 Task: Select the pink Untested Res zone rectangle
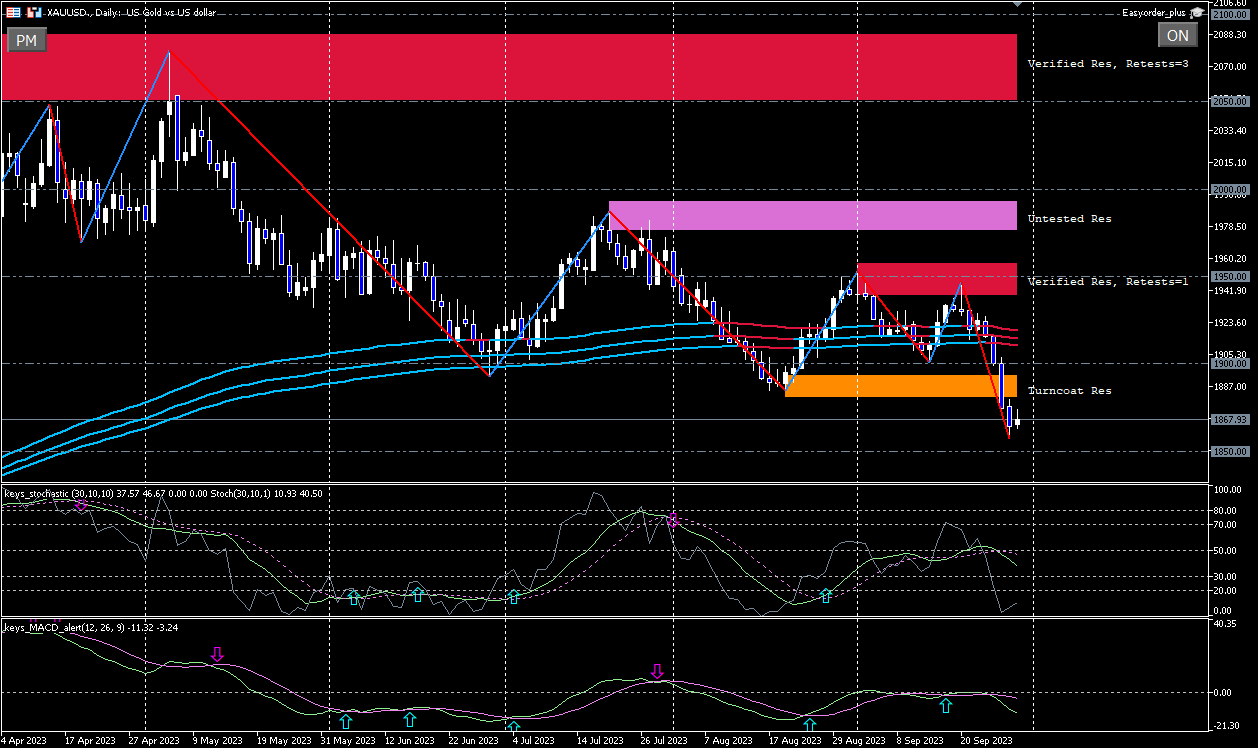[812, 215]
